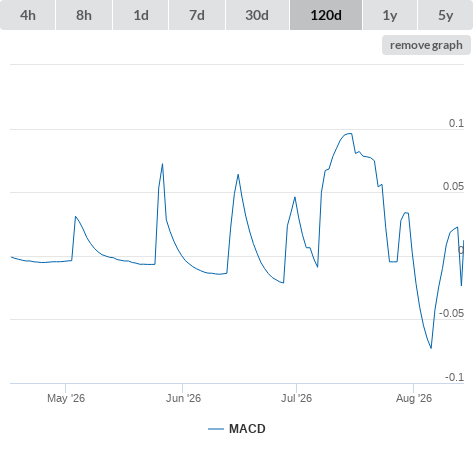The height and width of the screenshot is (455, 474).
Task: Switch to the 8h time range
Action: pyautogui.click(x=84, y=15)
